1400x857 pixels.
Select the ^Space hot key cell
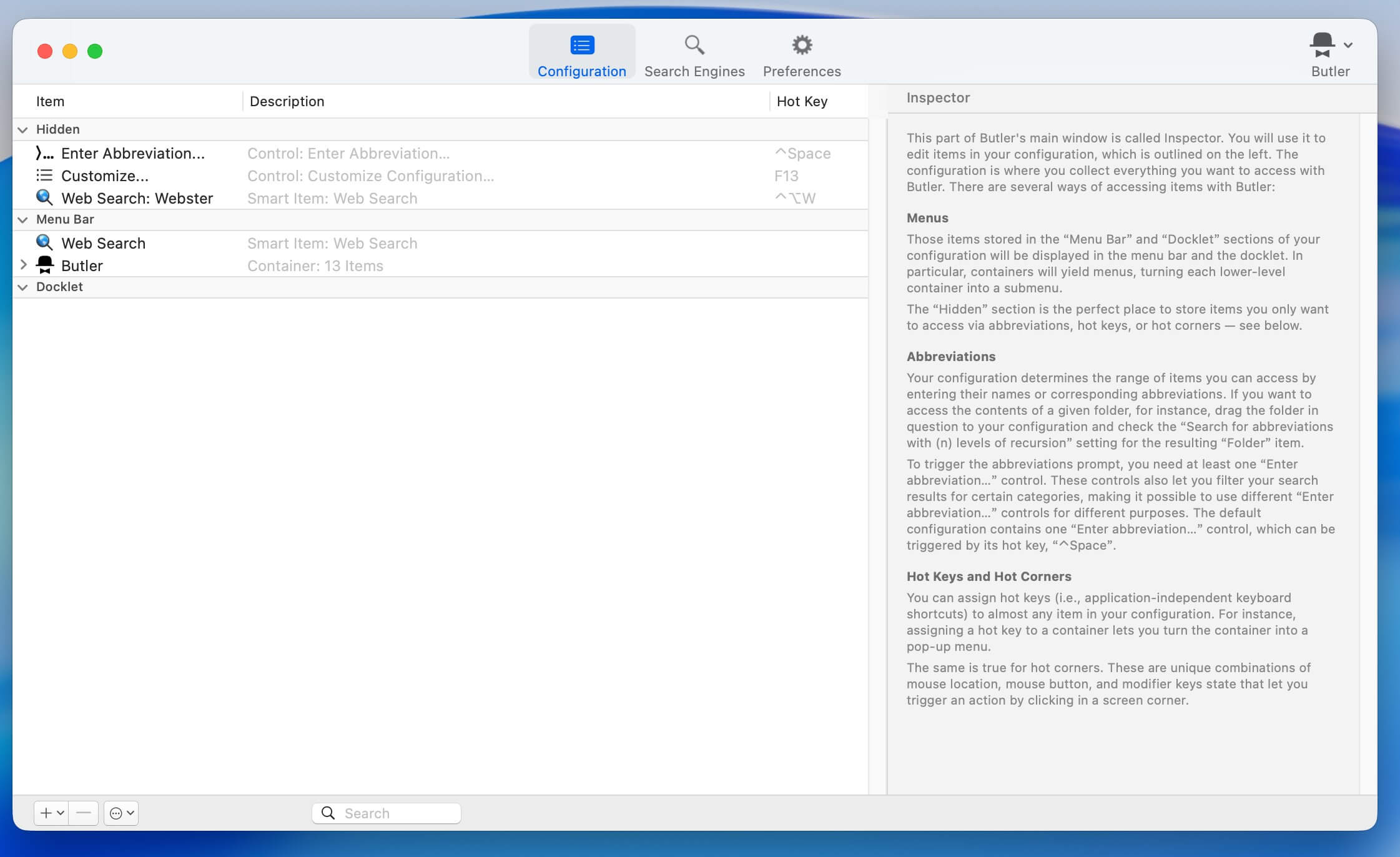point(802,154)
